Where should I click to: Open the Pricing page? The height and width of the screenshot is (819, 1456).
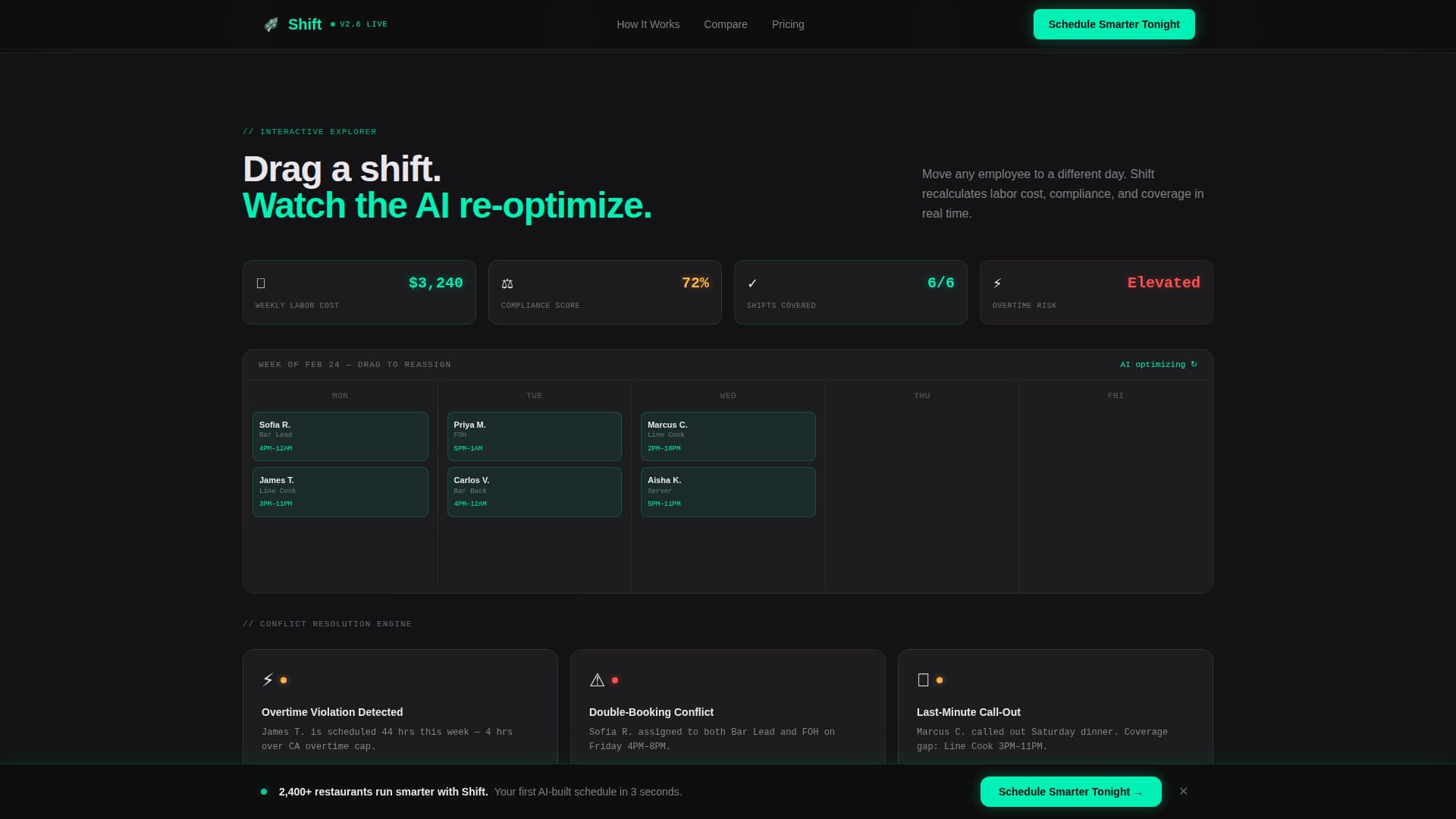pyautogui.click(x=788, y=24)
